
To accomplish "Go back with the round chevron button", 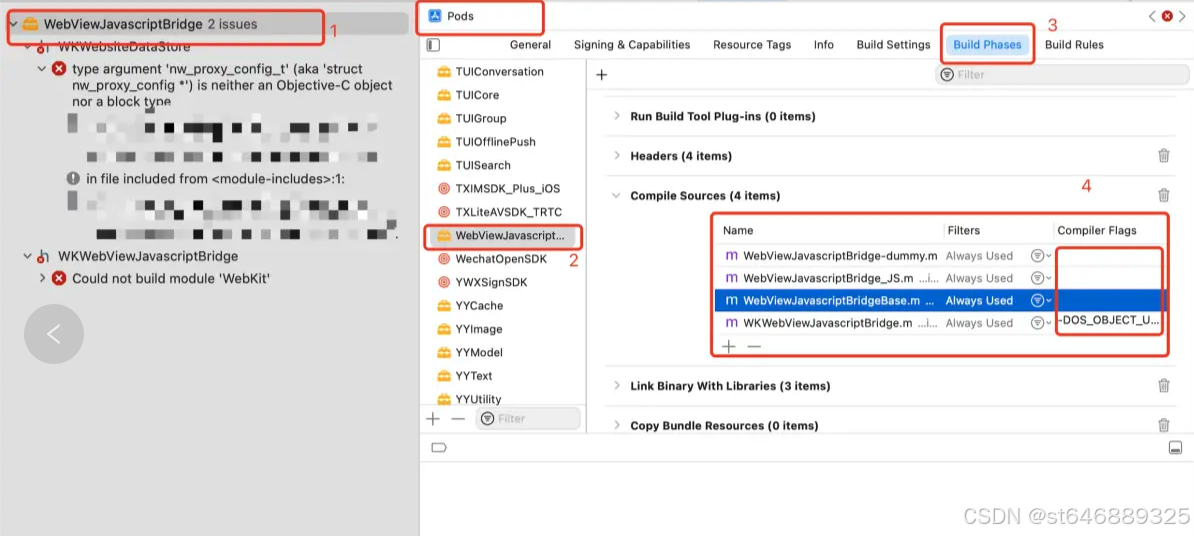I will pyautogui.click(x=53, y=333).
